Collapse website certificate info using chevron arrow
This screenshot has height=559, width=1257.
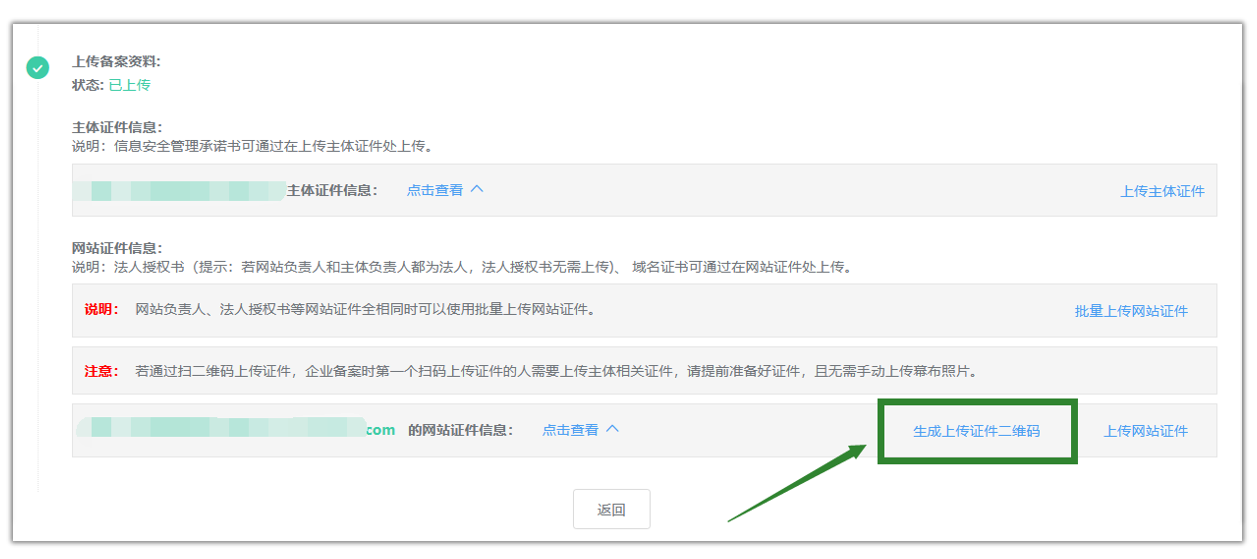pos(613,429)
